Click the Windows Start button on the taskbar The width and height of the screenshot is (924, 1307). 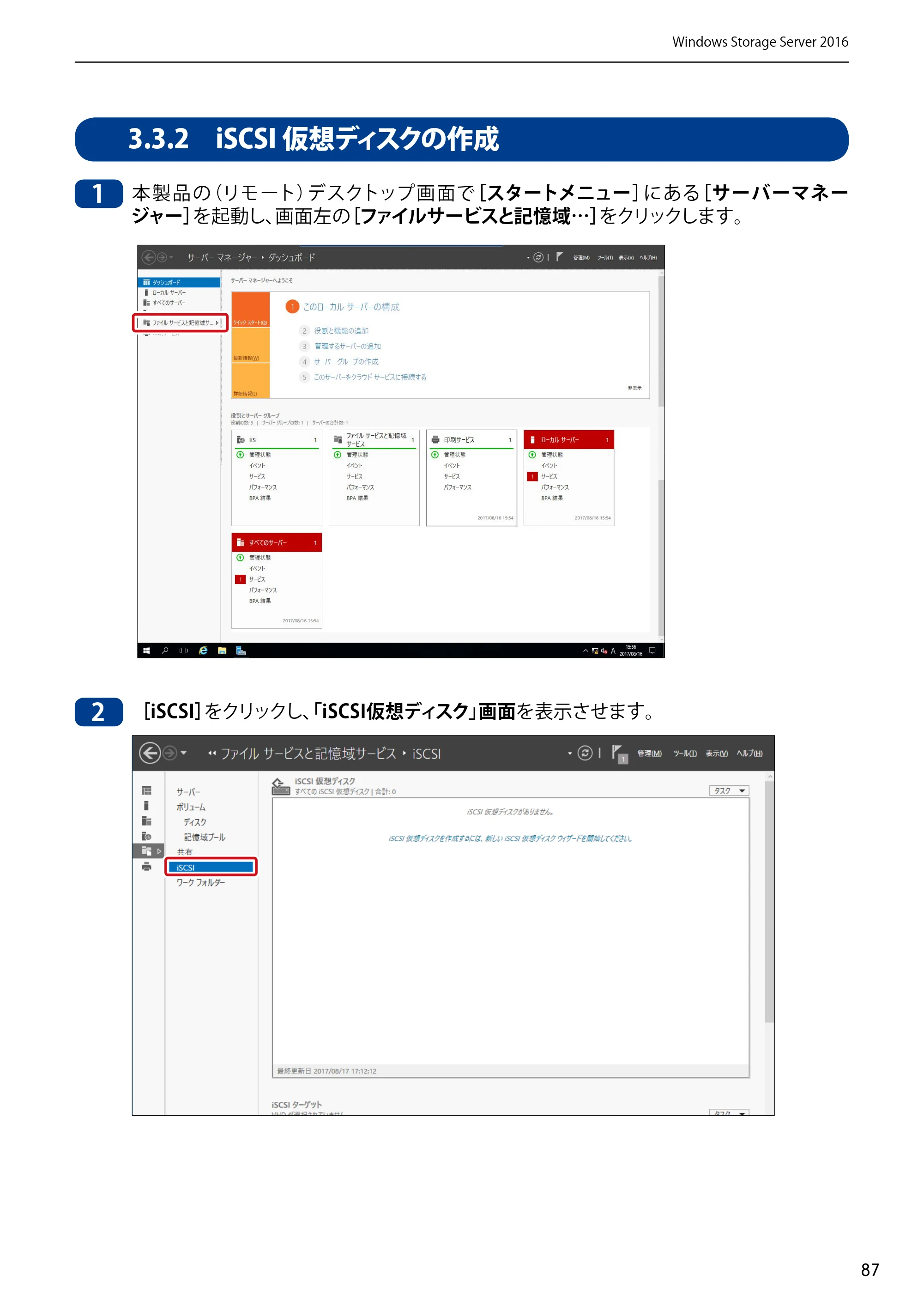pos(146,650)
